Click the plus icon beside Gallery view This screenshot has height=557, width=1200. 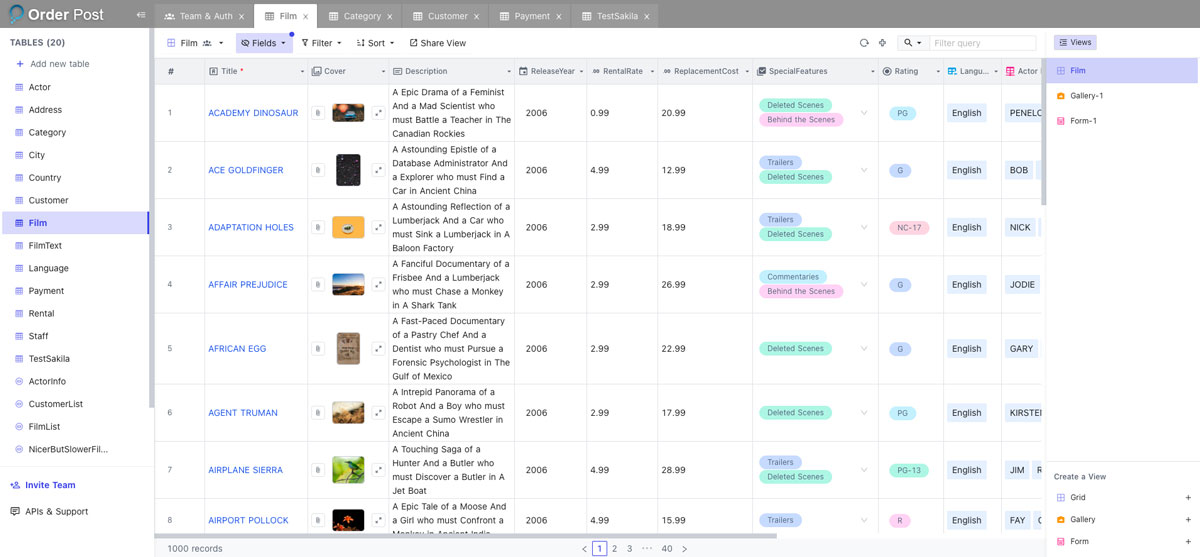pyautogui.click(x=1188, y=520)
